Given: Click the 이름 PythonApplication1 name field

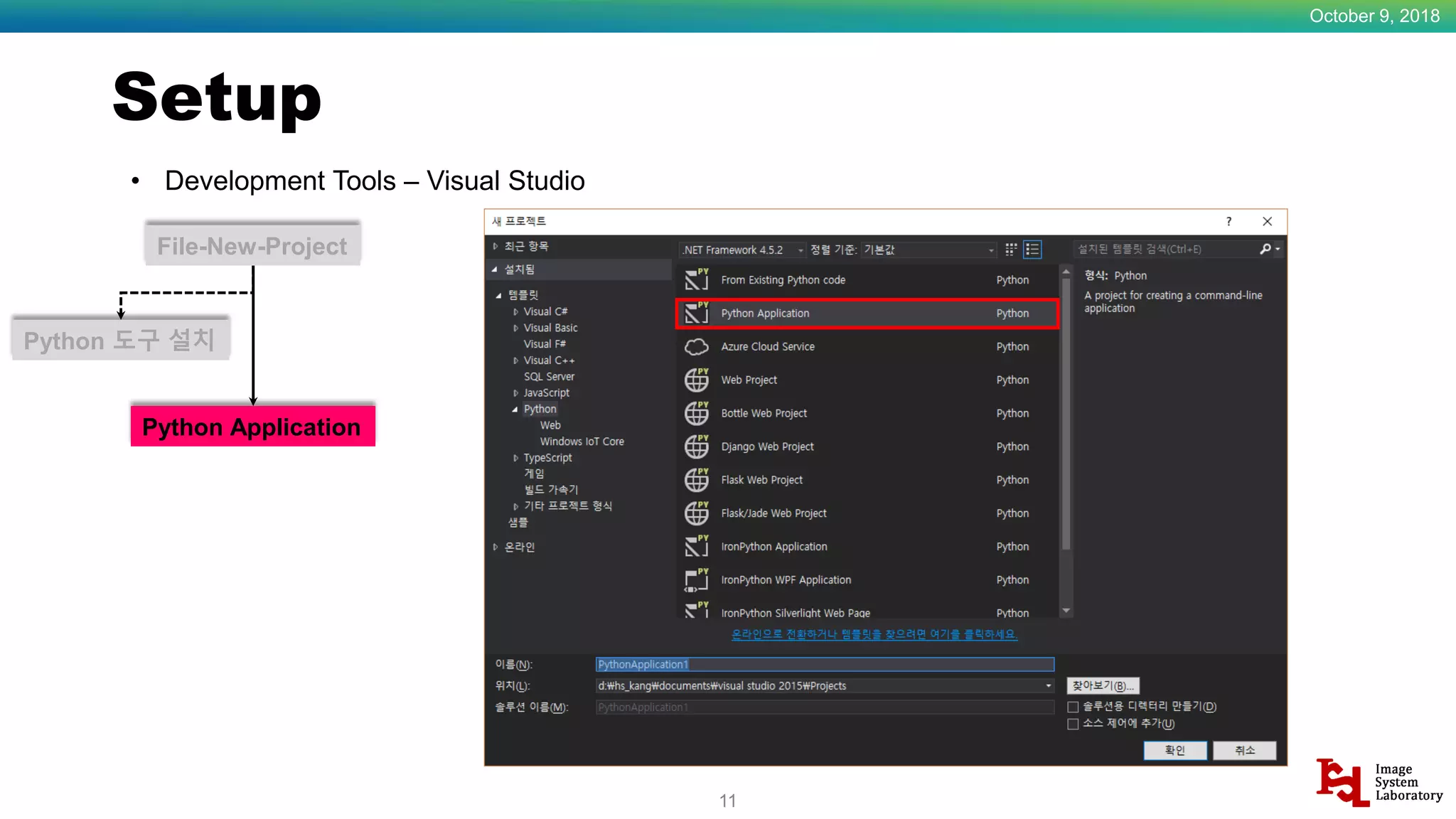Looking at the screenshot, I should click(x=825, y=664).
